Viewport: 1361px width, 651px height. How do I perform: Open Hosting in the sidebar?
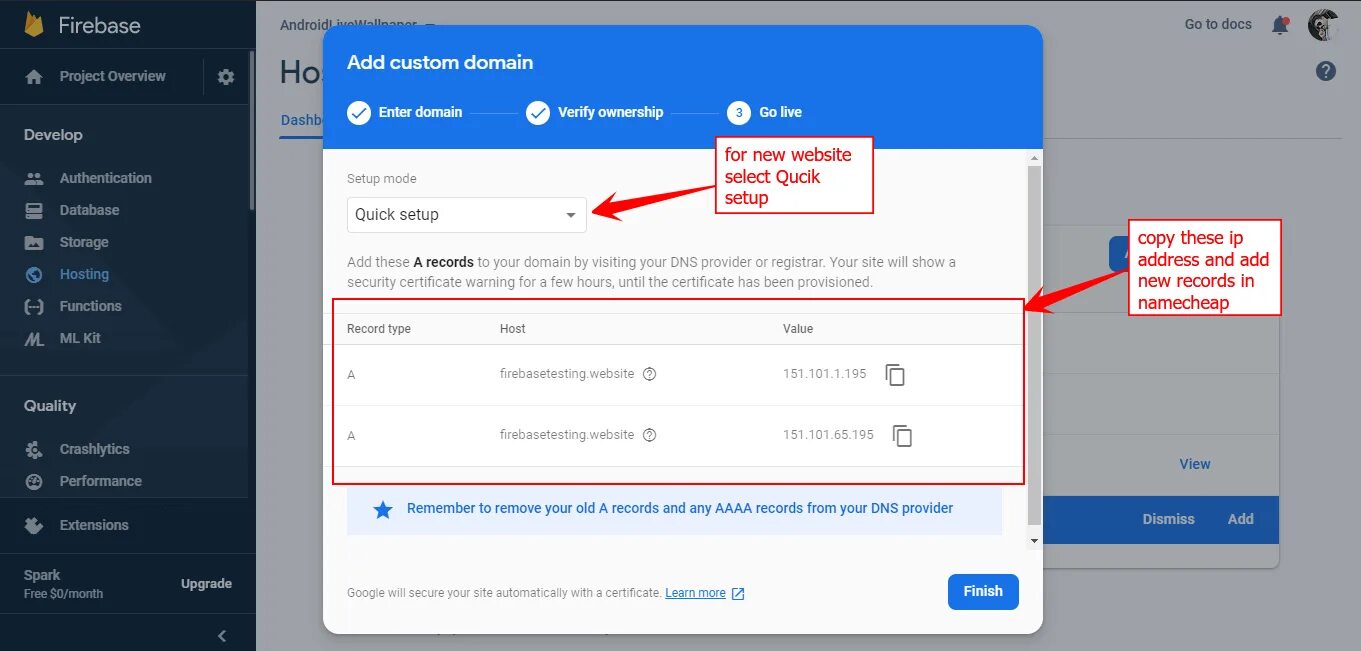coord(84,275)
